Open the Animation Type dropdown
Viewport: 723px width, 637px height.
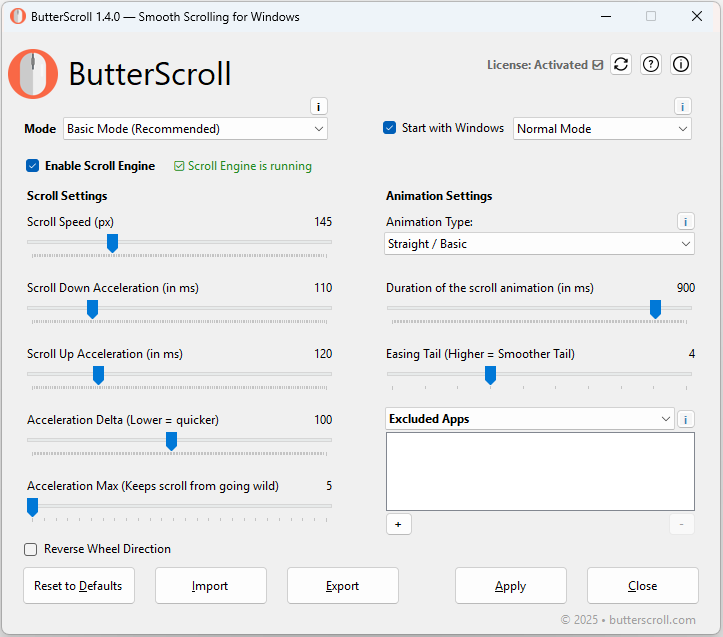[540, 244]
